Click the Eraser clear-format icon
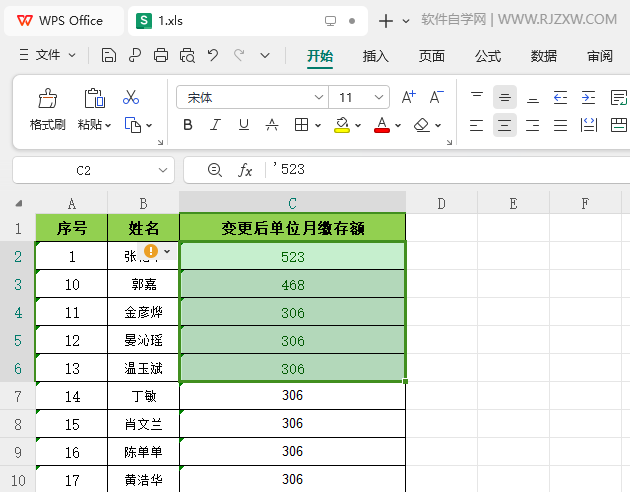Screen dimensions: 630x492 [421, 125]
